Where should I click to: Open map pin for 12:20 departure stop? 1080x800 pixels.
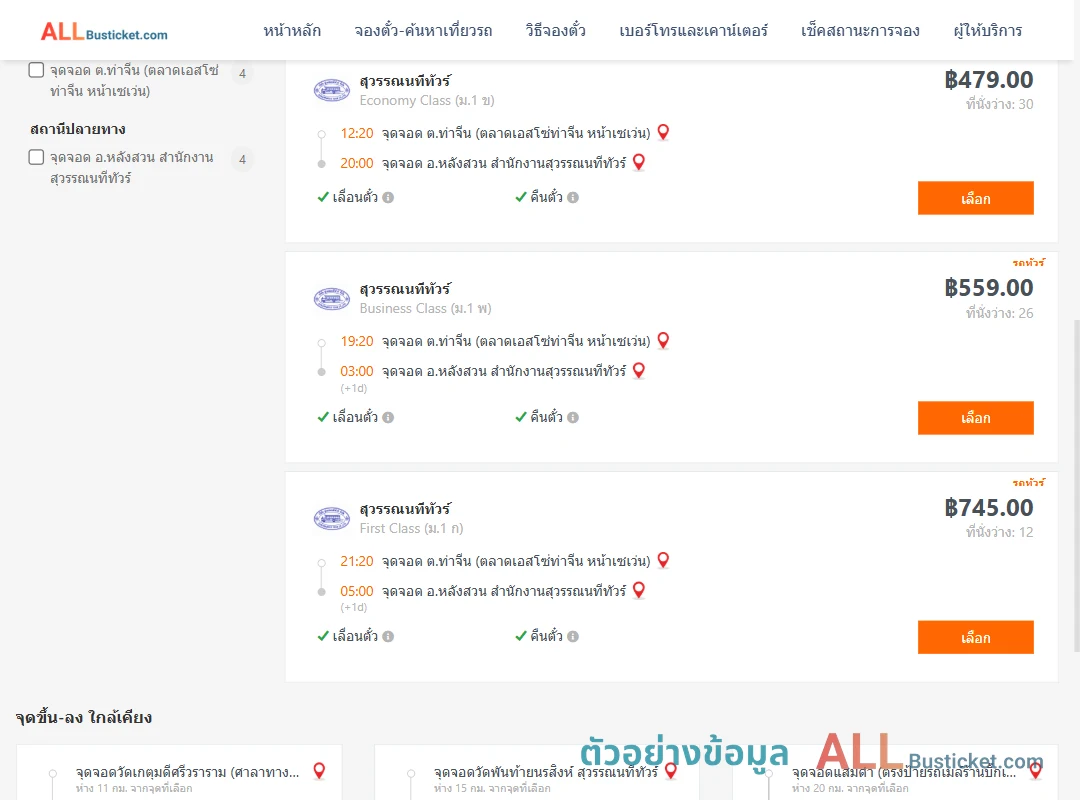pos(663,132)
